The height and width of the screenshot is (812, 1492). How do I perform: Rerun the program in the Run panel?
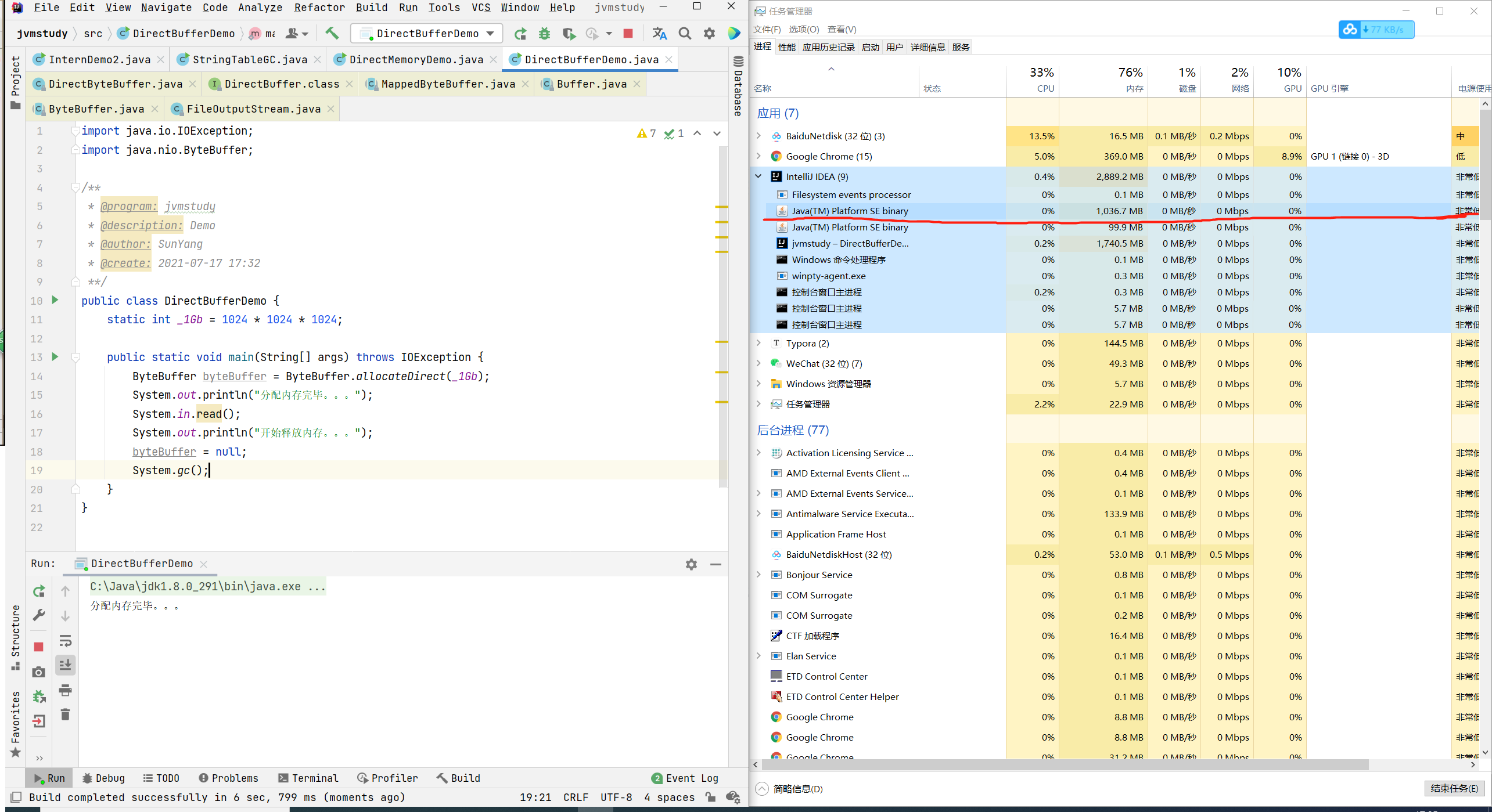point(39,591)
